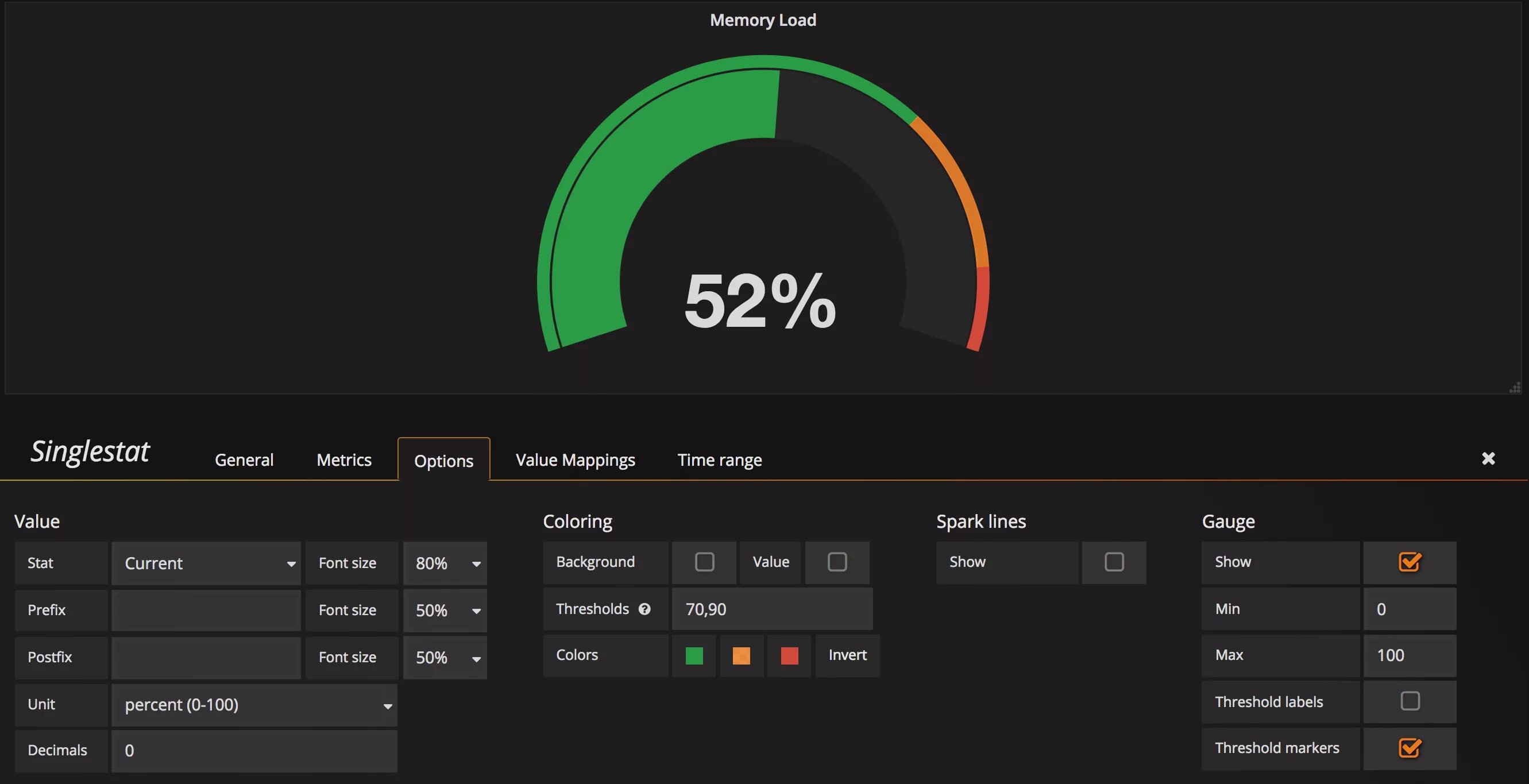
Task: Enable Threshold labels checkbox
Action: (1410, 701)
